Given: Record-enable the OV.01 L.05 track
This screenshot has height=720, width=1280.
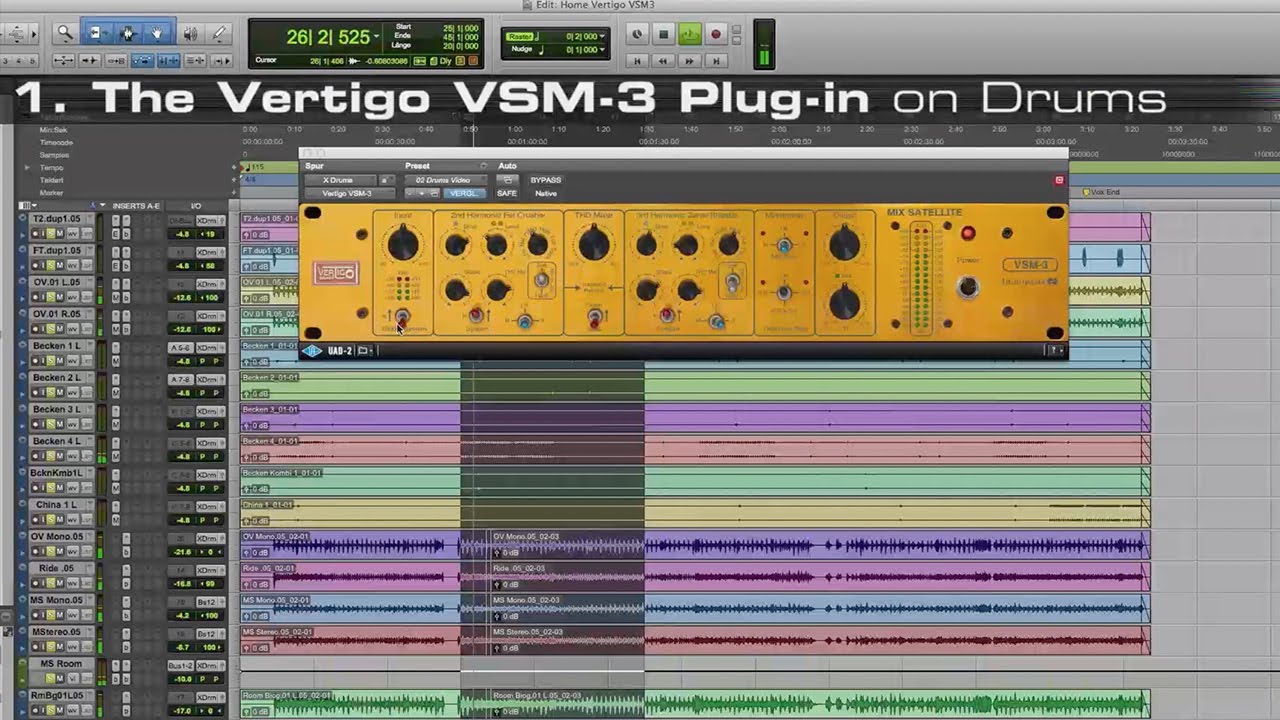Looking at the screenshot, I should [37, 297].
